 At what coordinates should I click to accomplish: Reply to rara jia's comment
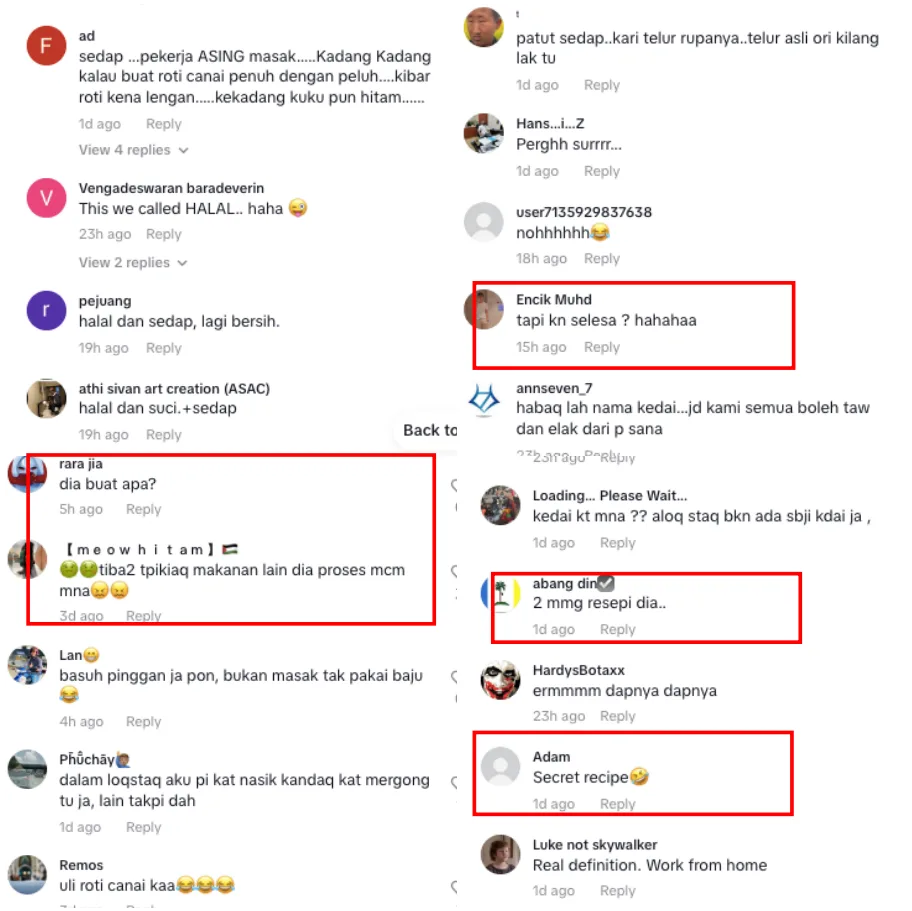[x=144, y=510]
